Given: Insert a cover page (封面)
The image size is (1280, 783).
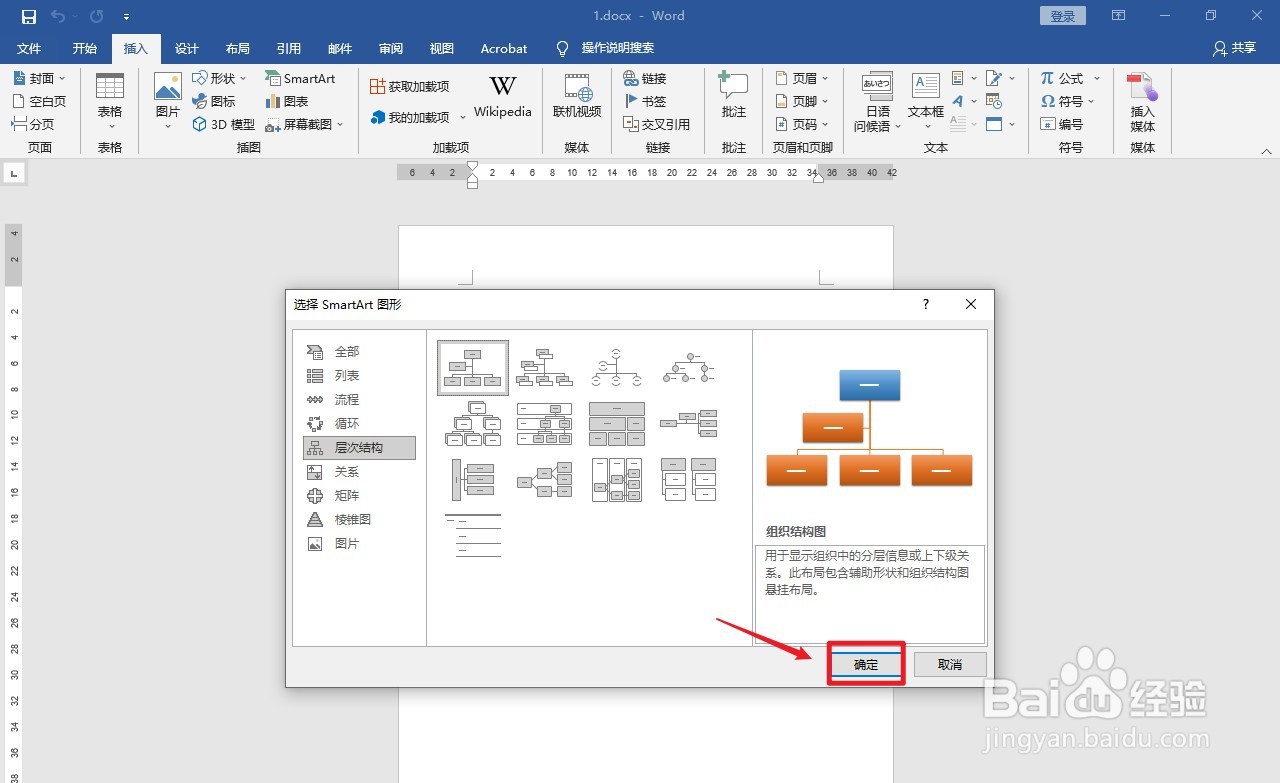Looking at the screenshot, I should pos(39,78).
